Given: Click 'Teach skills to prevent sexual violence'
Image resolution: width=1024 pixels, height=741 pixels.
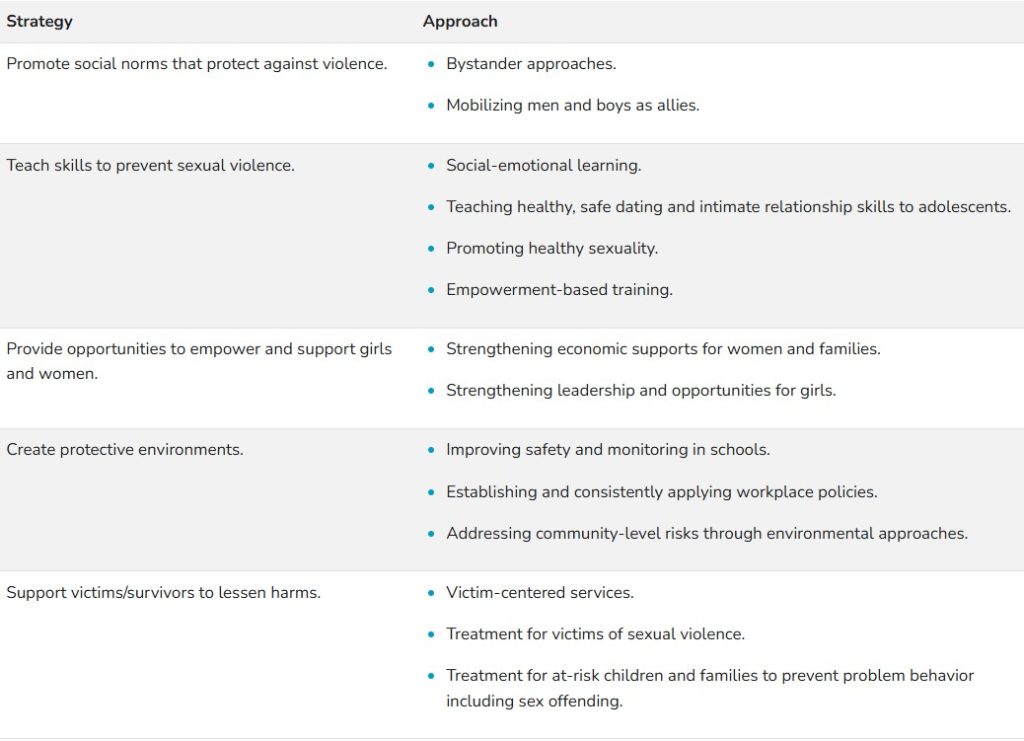Looking at the screenshot, I should click(151, 166).
